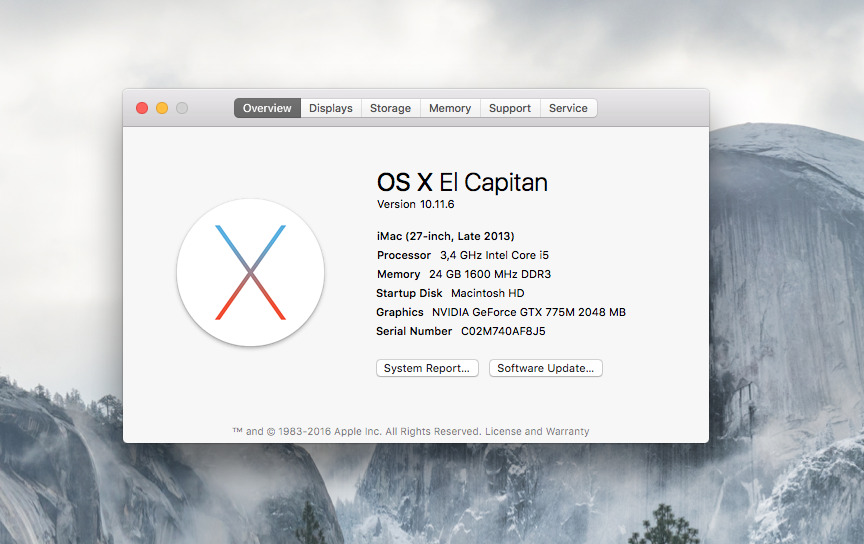This screenshot has width=864, height=544.
Task: Open the License and Warranty link
Action: click(x=537, y=432)
